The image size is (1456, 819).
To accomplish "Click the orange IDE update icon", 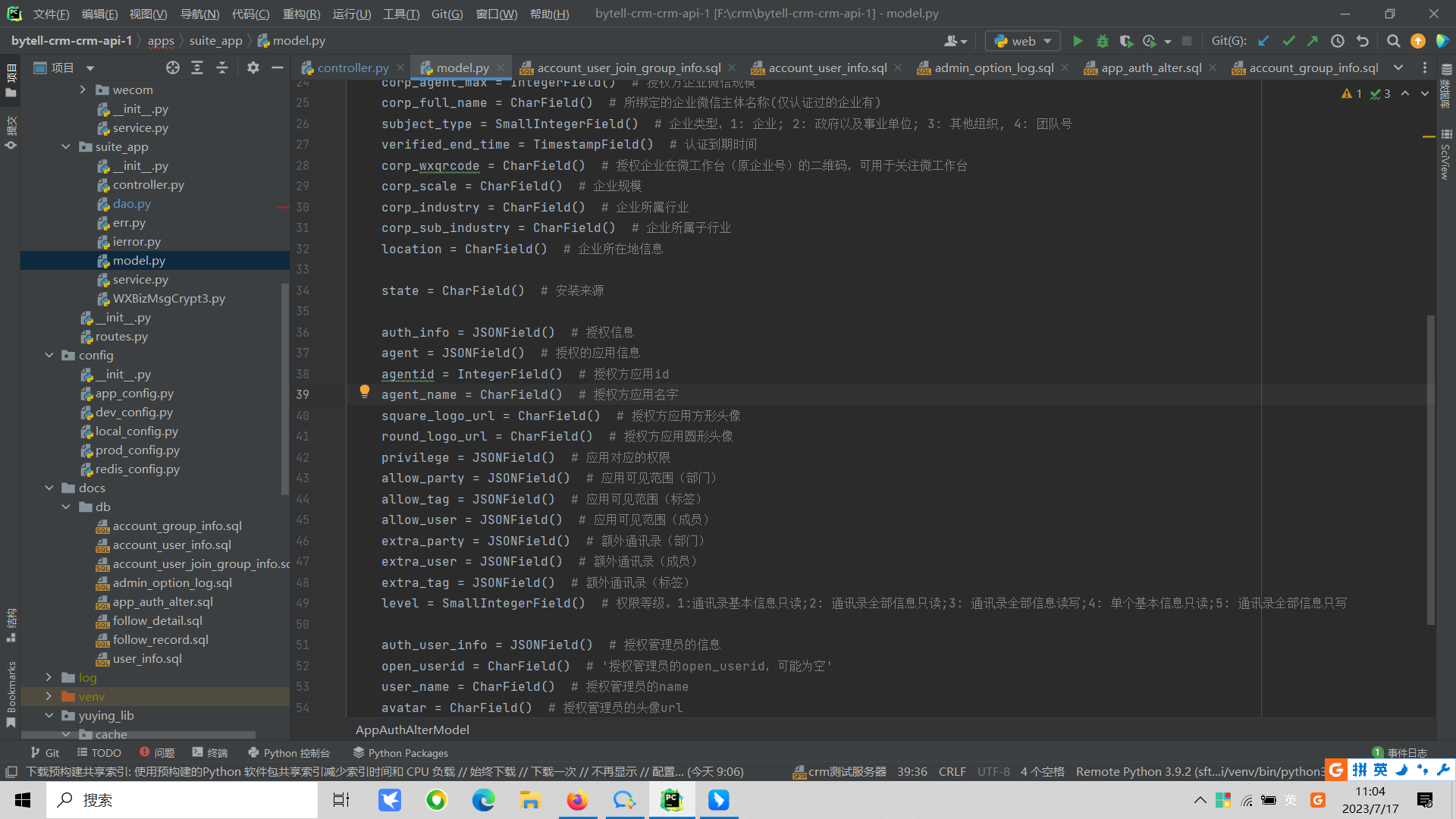I will [x=1418, y=41].
